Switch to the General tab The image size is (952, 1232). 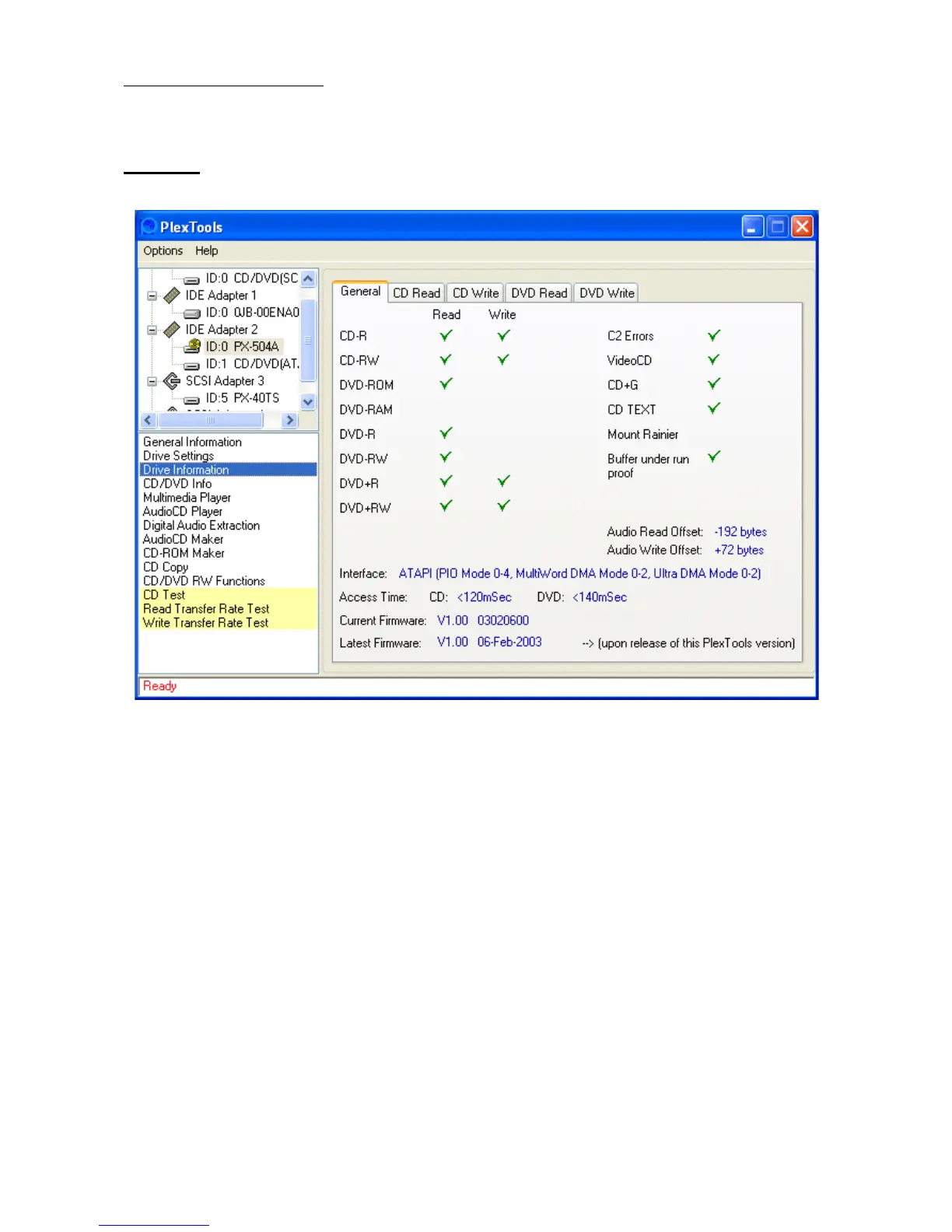coord(360,292)
